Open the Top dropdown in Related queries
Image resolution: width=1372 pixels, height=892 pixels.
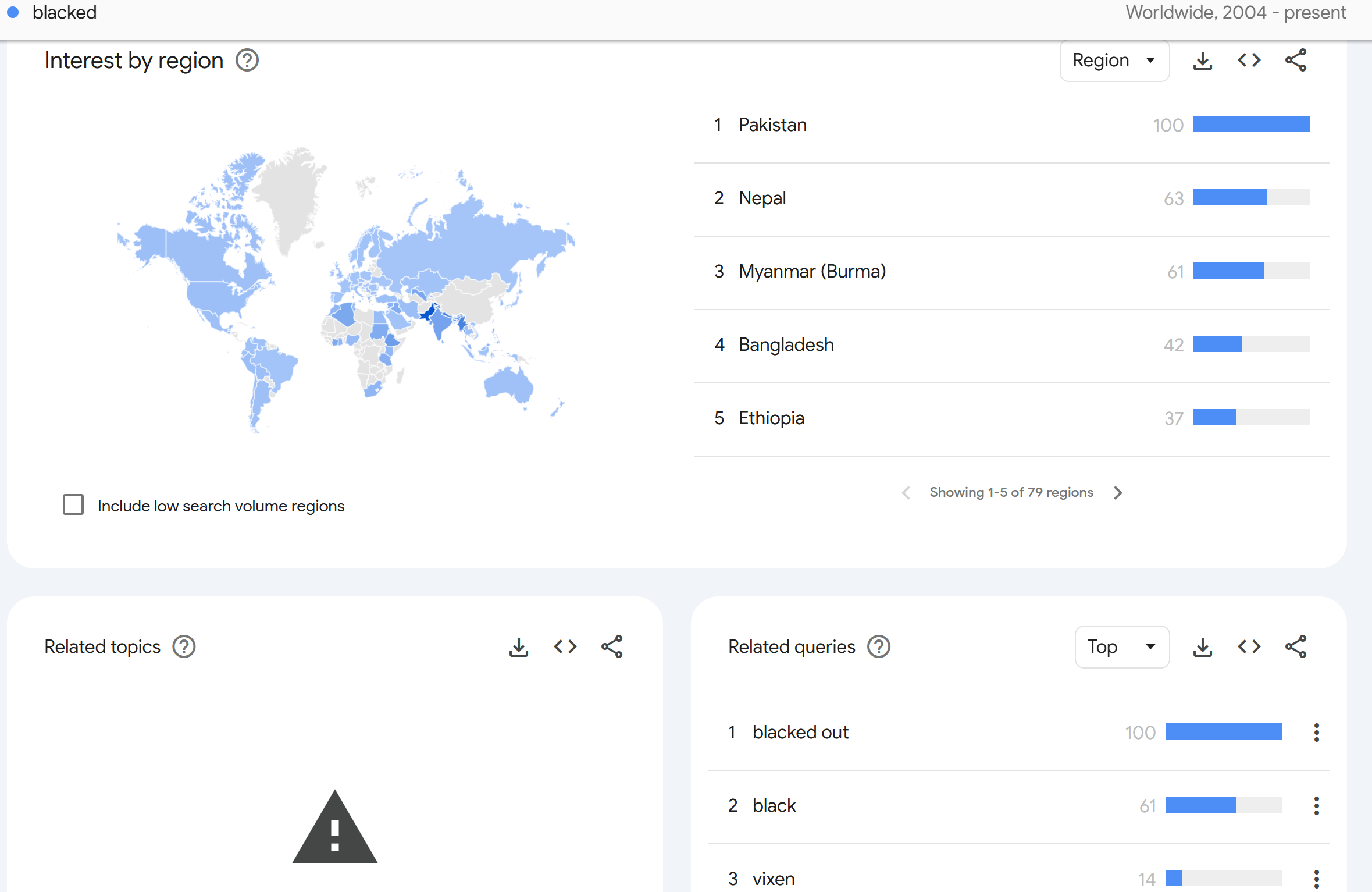click(1121, 647)
